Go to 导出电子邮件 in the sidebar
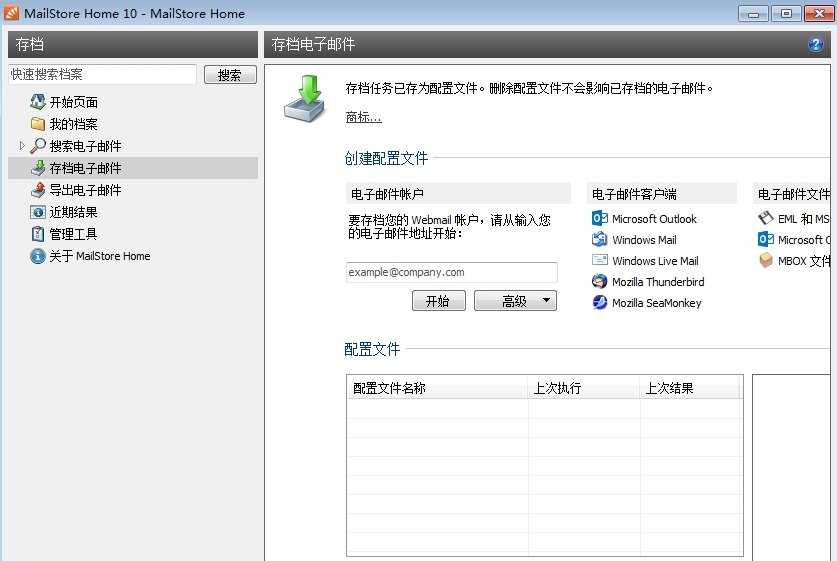This screenshot has width=837, height=561. pyautogui.click(x=85, y=190)
